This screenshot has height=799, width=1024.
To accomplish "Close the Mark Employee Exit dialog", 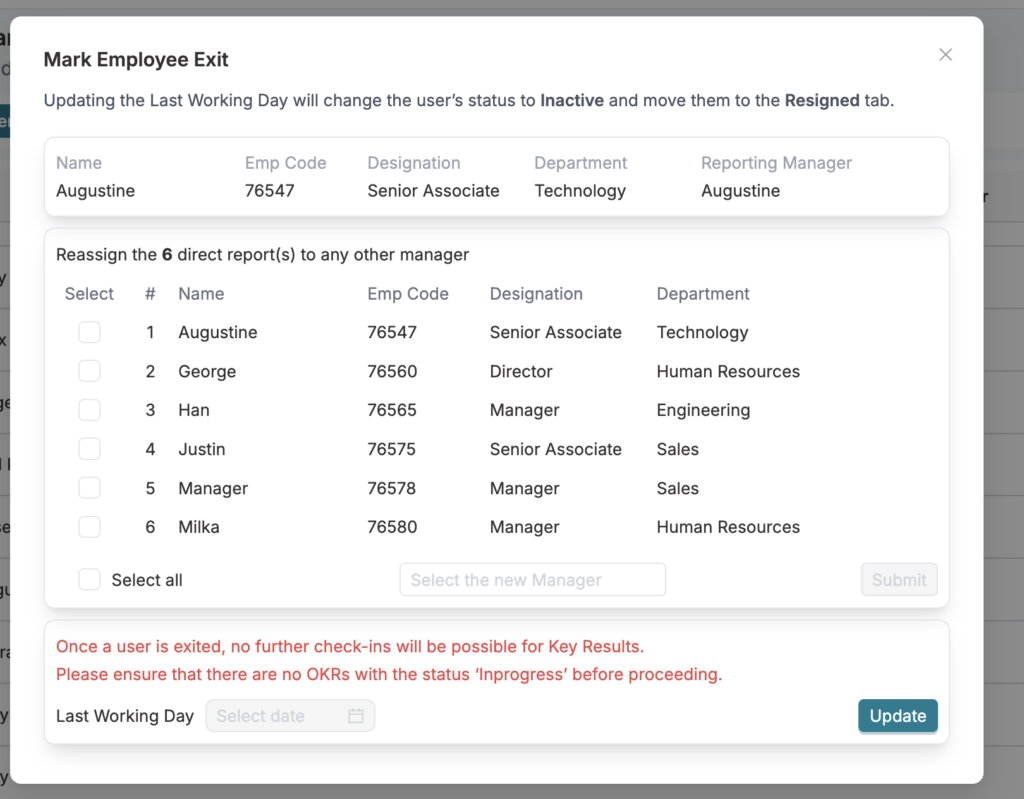I will click(945, 55).
